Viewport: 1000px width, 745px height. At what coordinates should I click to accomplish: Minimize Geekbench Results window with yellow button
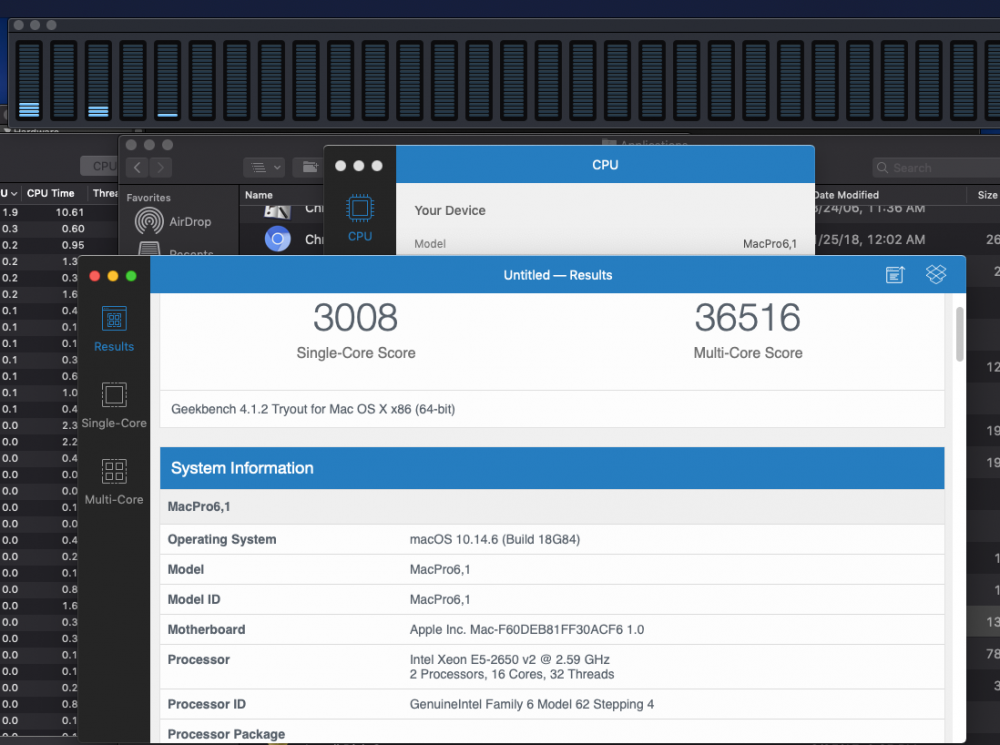[x=113, y=276]
